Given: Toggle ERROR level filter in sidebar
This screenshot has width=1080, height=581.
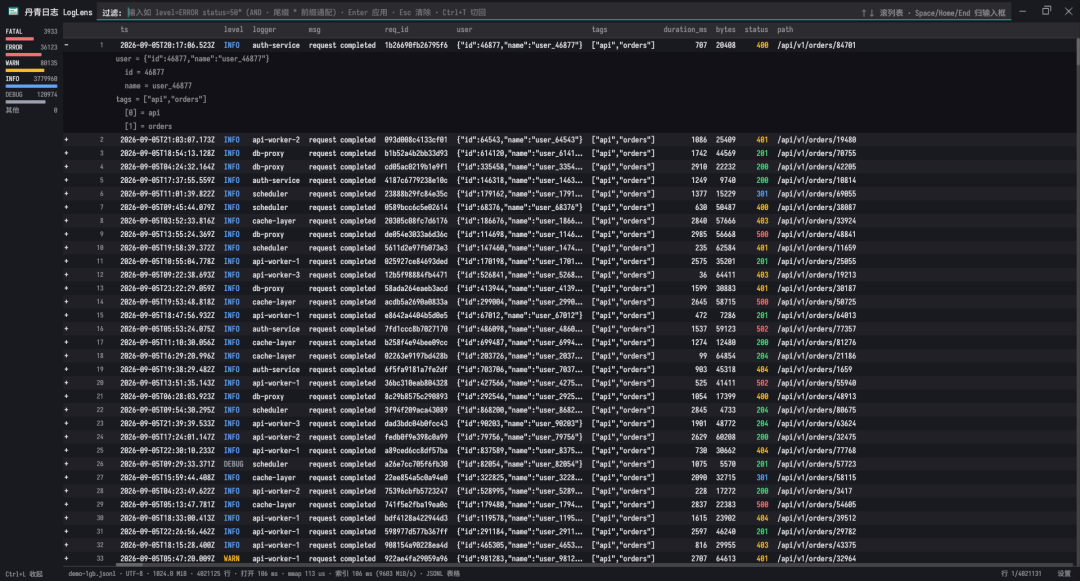Looking at the screenshot, I should (31, 48).
